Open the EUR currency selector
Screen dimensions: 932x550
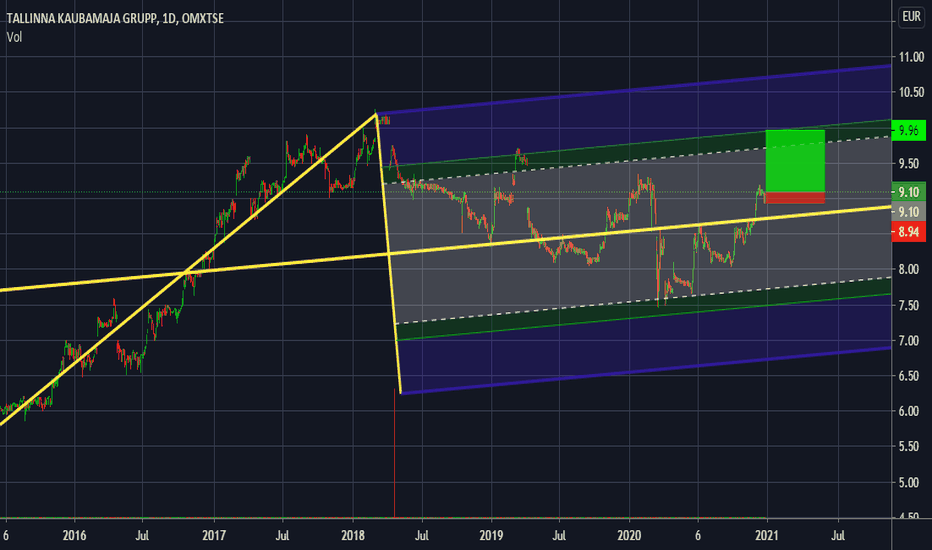point(911,17)
